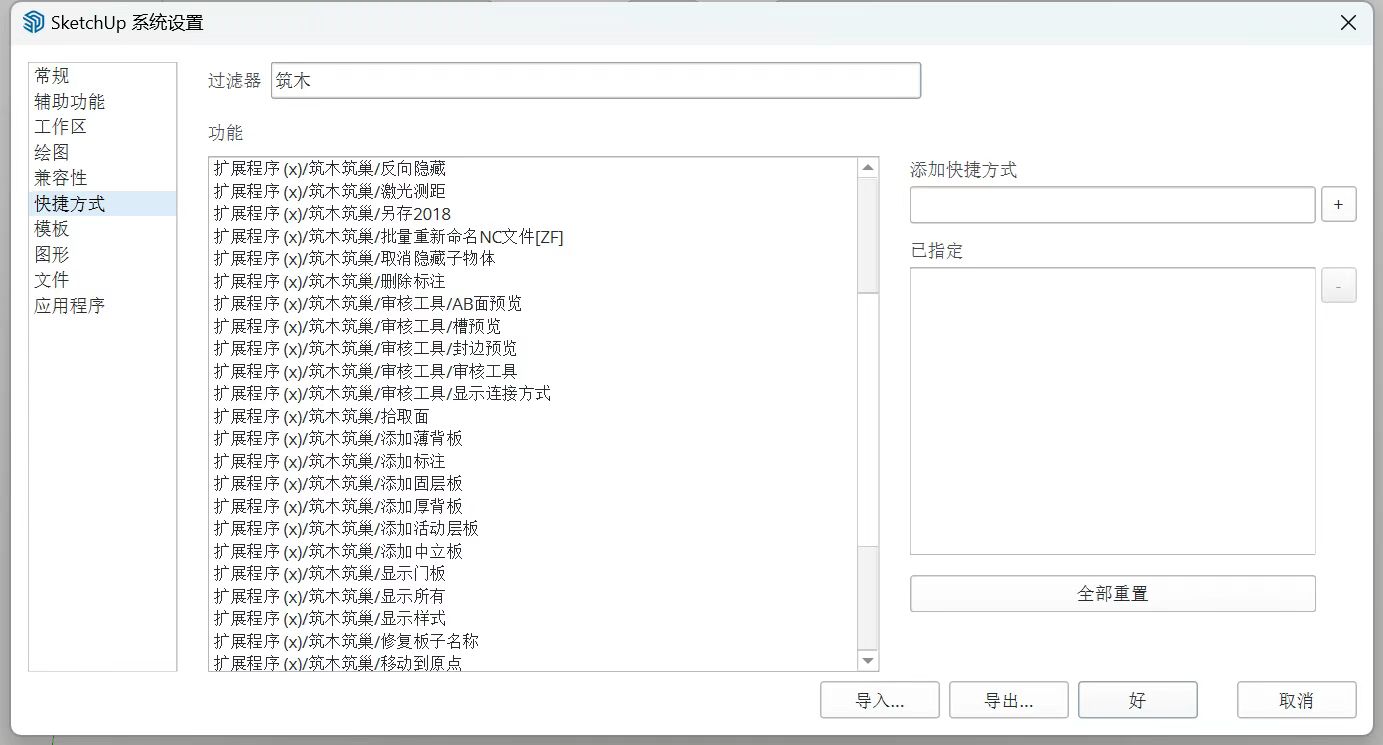Click the 导出... button

1008,699
